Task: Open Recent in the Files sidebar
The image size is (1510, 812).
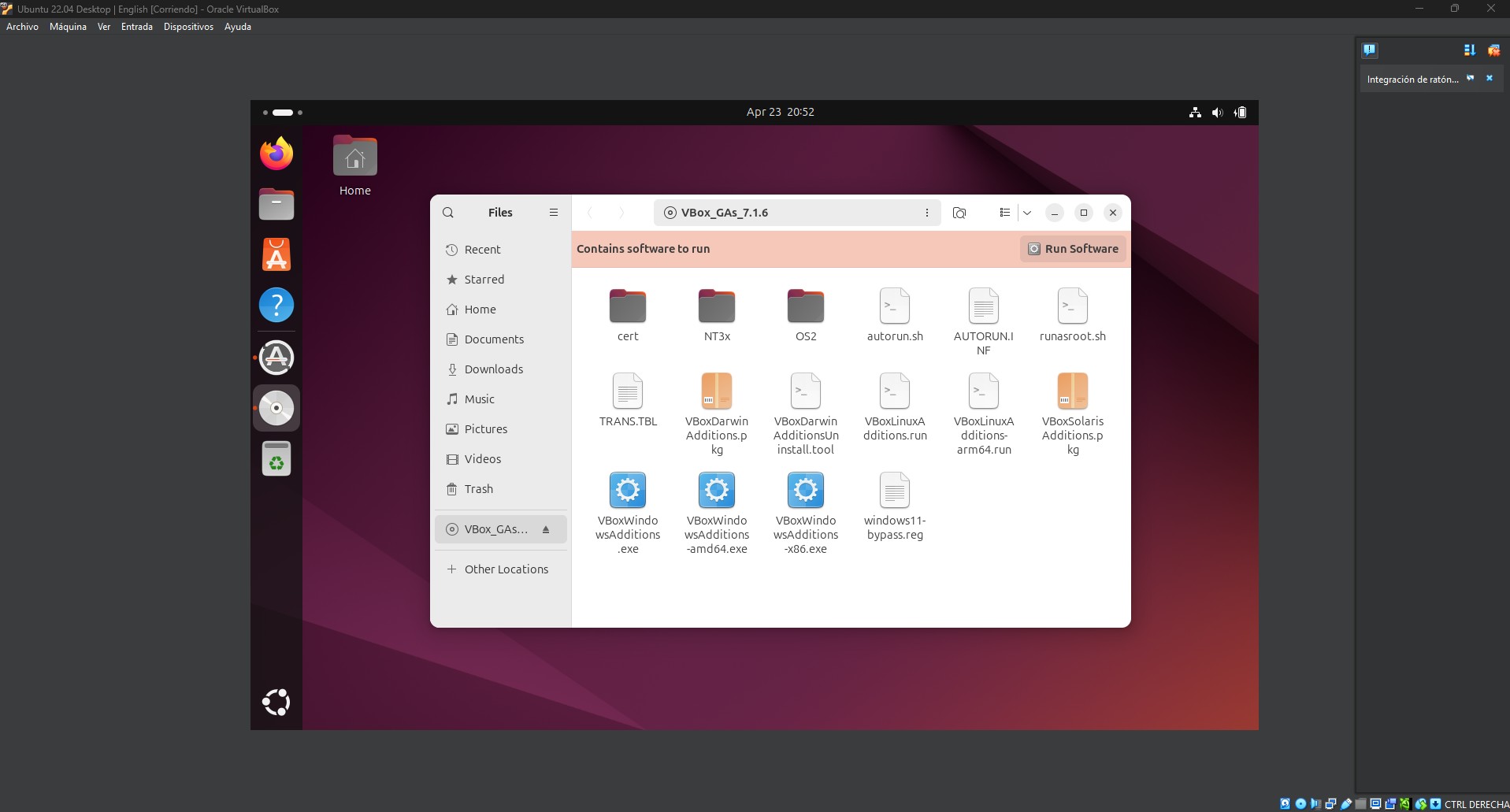Action: pos(501,250)
